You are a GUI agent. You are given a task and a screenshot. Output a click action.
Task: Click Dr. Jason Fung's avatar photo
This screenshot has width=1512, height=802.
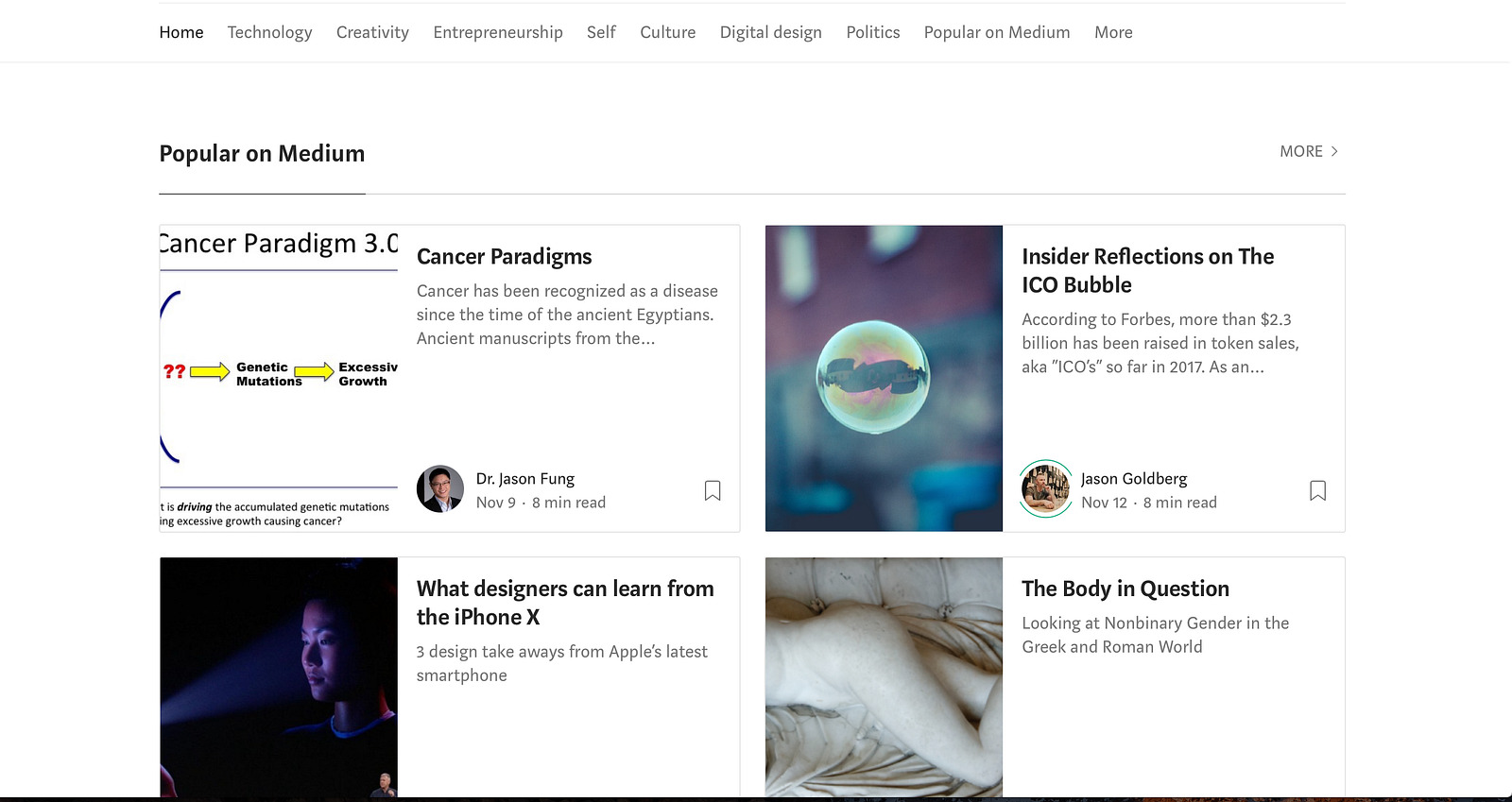(x=440, y=489)
